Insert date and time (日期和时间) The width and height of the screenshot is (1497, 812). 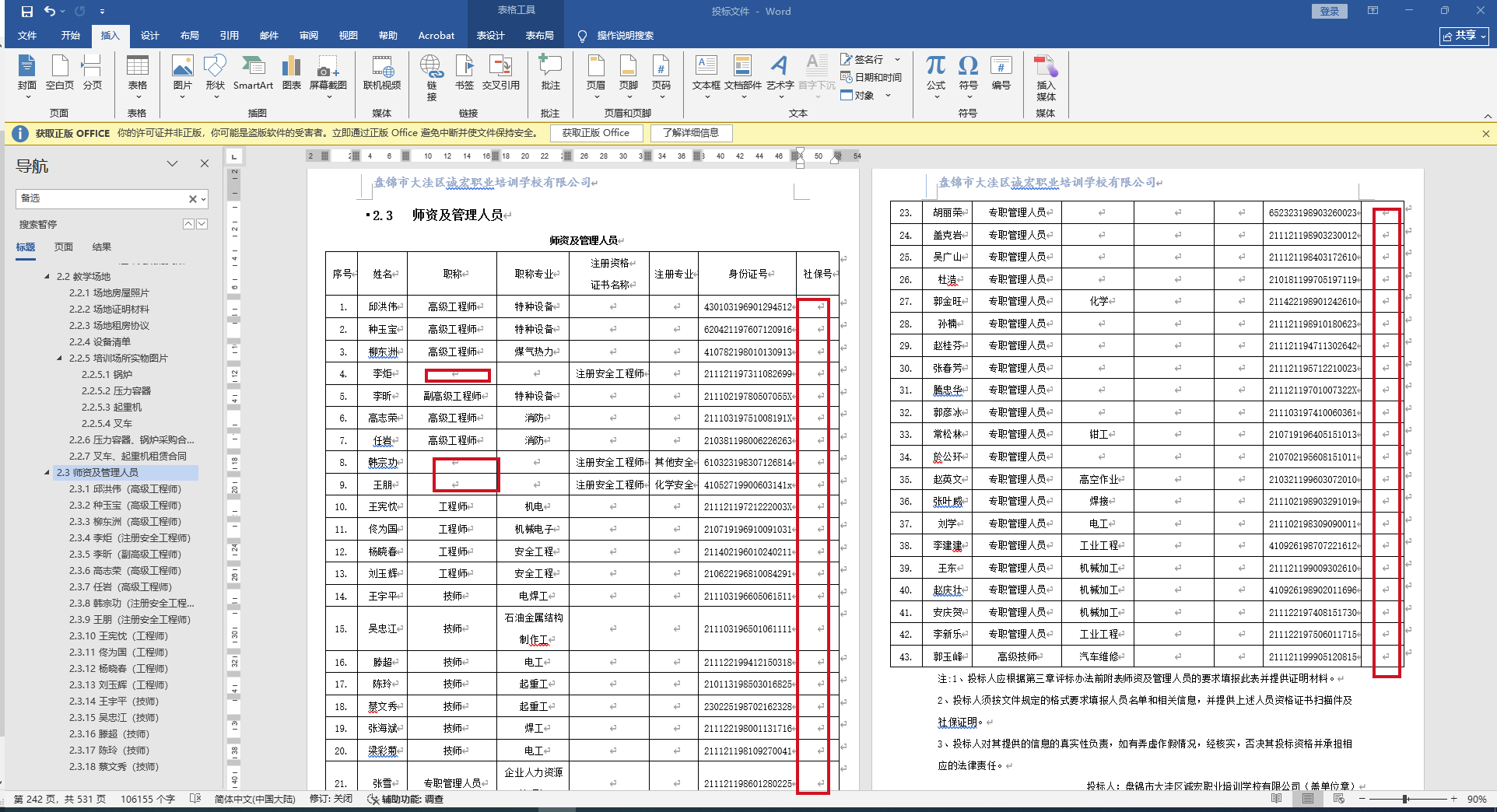(871, 77)
